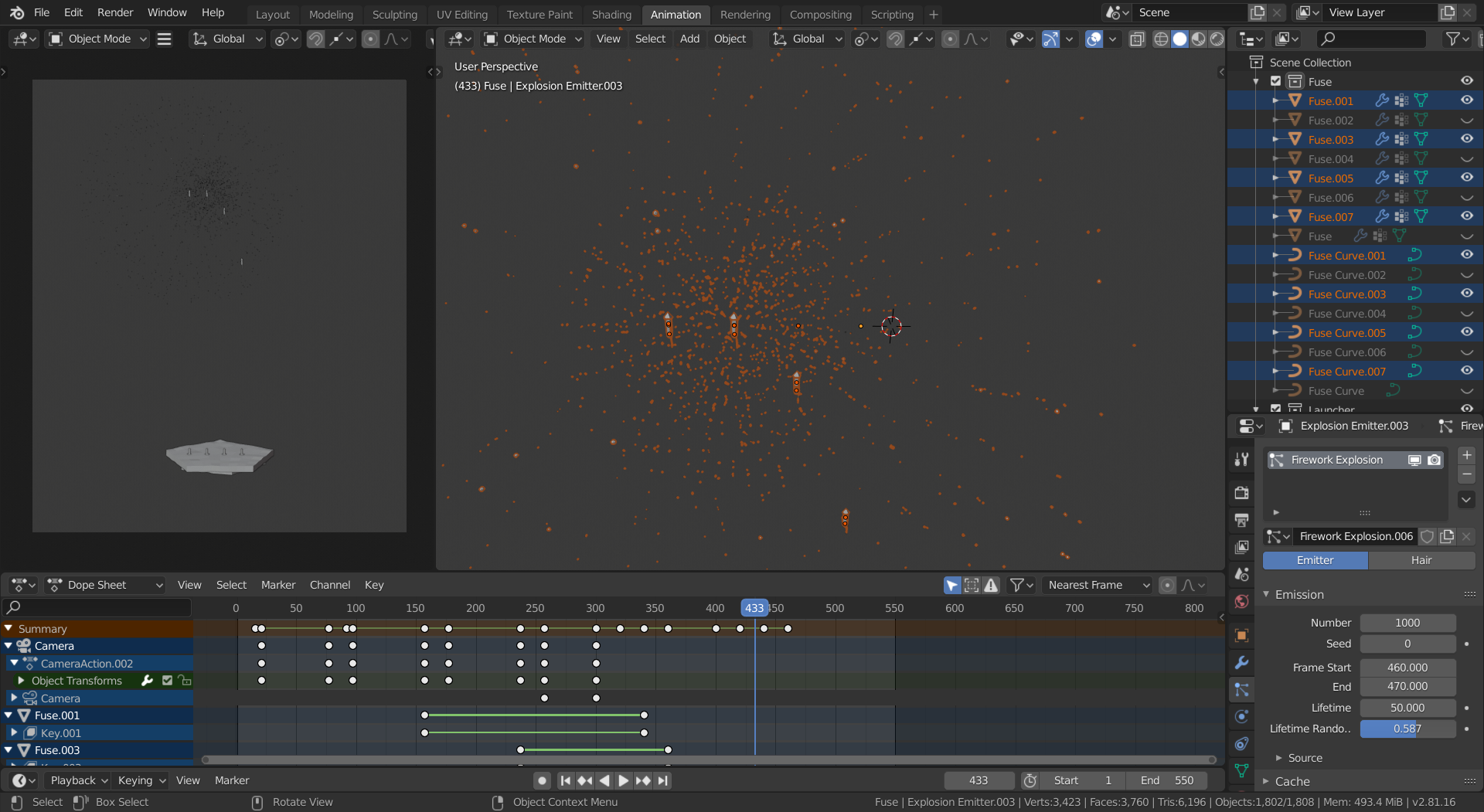Open the Render properties tab
The height and width of the screenshot is (812, 1484).
(1242, 493)
